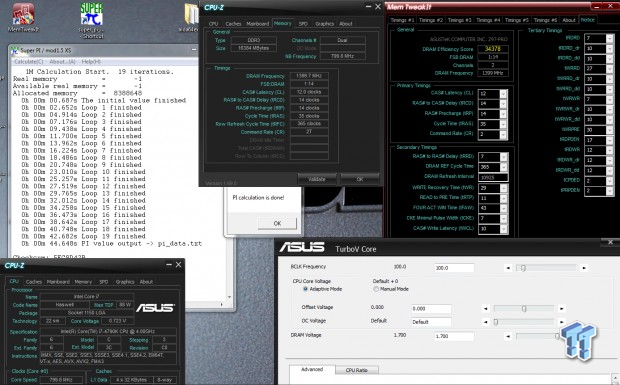Expand FOUR ACT WIN Time (tFAW) dropdown

[503, 208]
